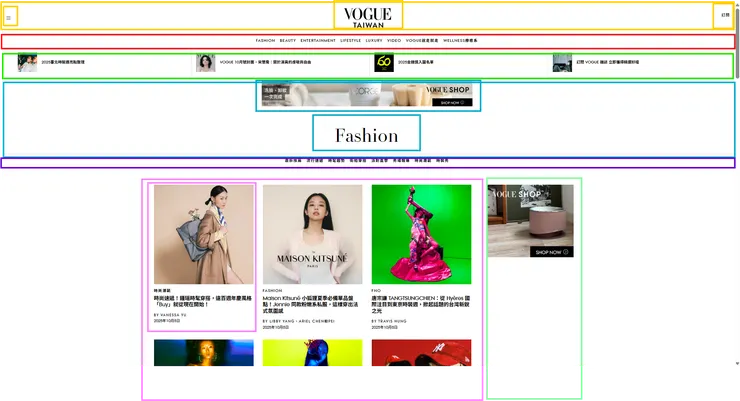Open the woman with gray bag article image
Image resolution: width=740 pixels, height=401 pixels.
coord(203,234)
